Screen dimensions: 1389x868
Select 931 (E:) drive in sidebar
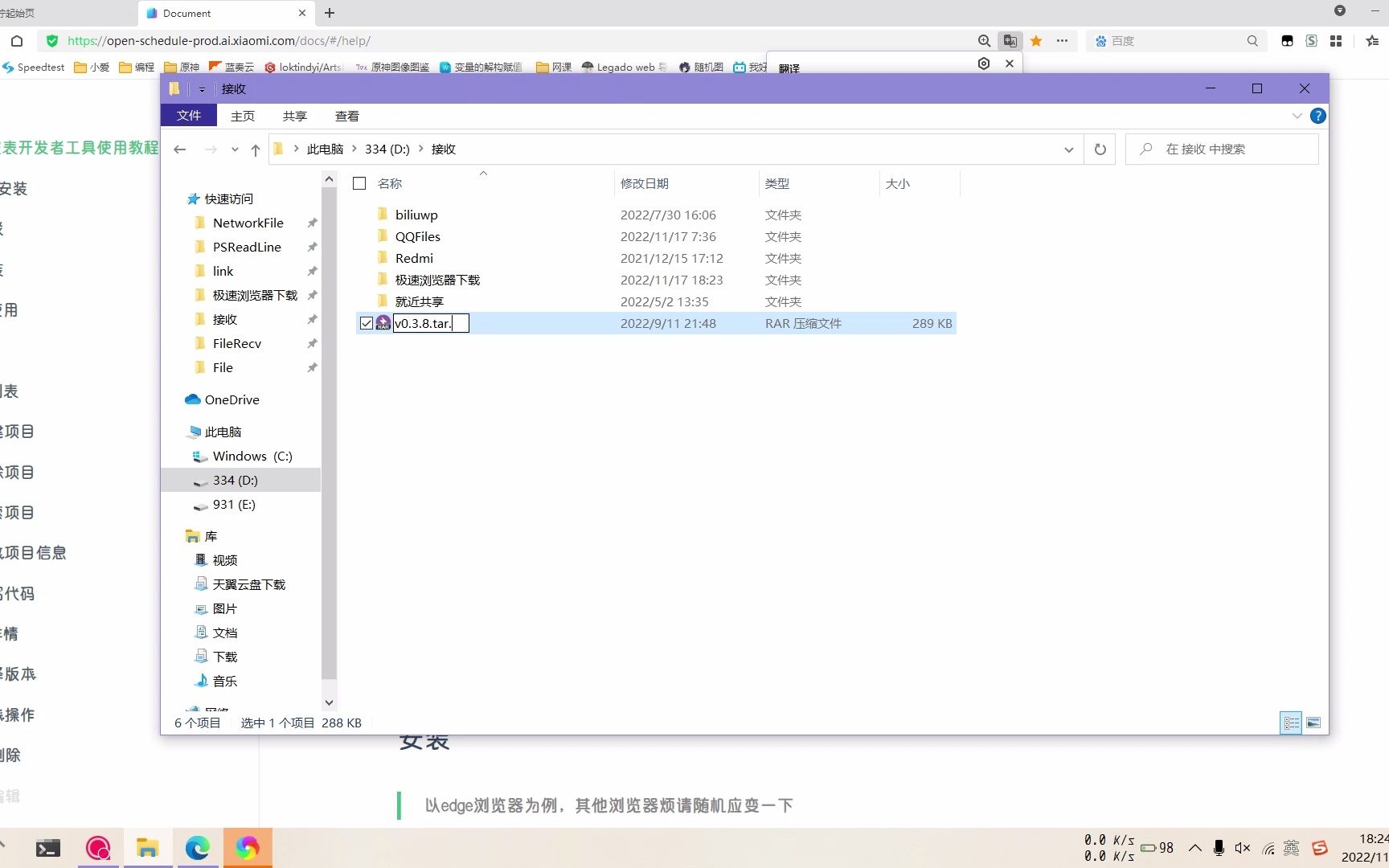tap(234, 504)
